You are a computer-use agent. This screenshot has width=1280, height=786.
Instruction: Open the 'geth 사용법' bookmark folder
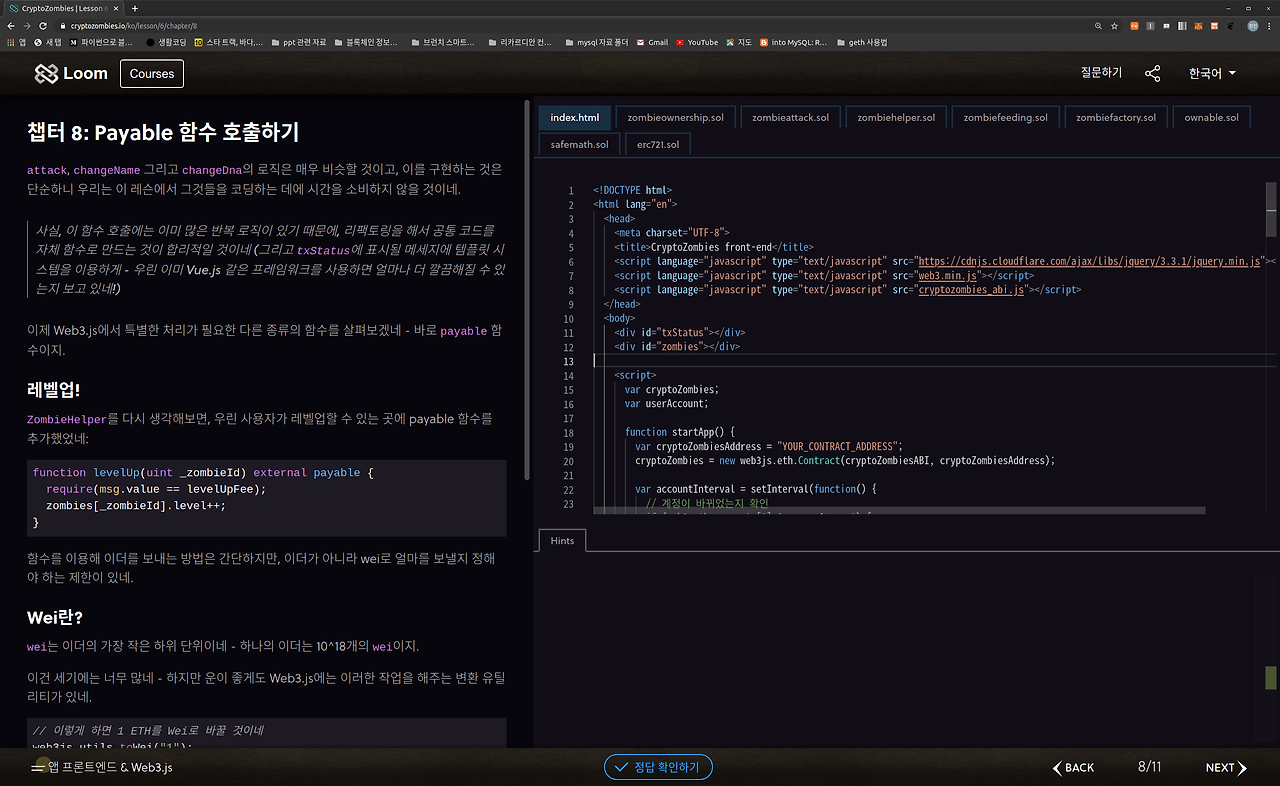(x=861, y=42)
